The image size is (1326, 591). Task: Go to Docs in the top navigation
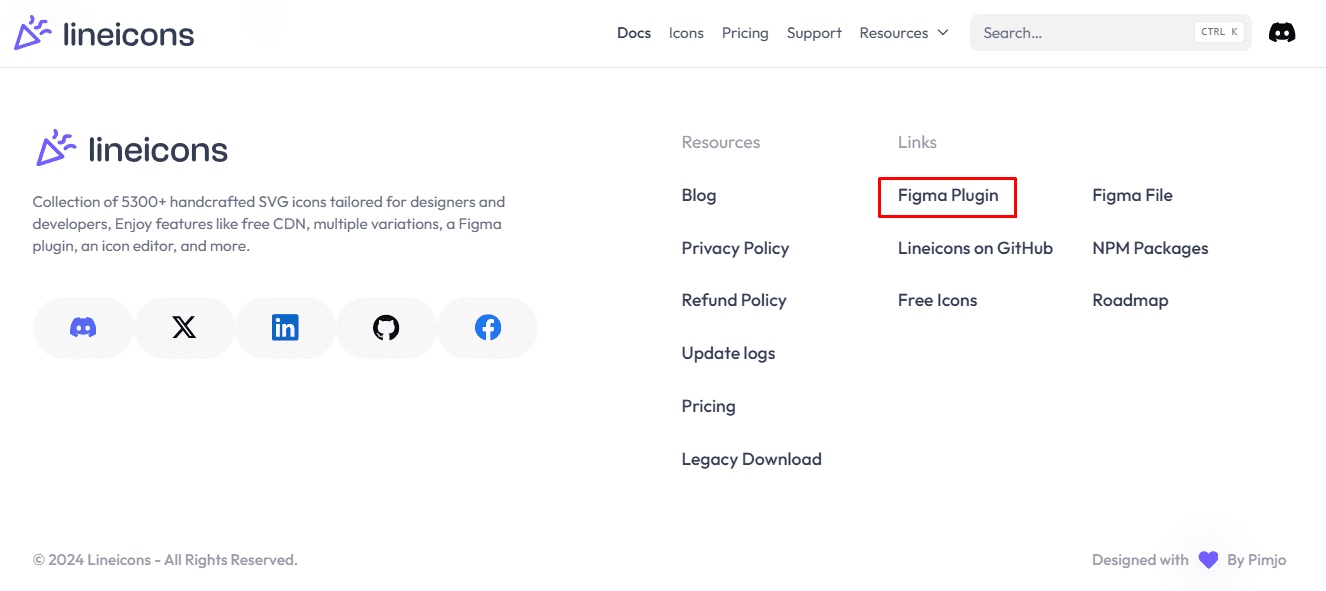[x=634, y=33]
